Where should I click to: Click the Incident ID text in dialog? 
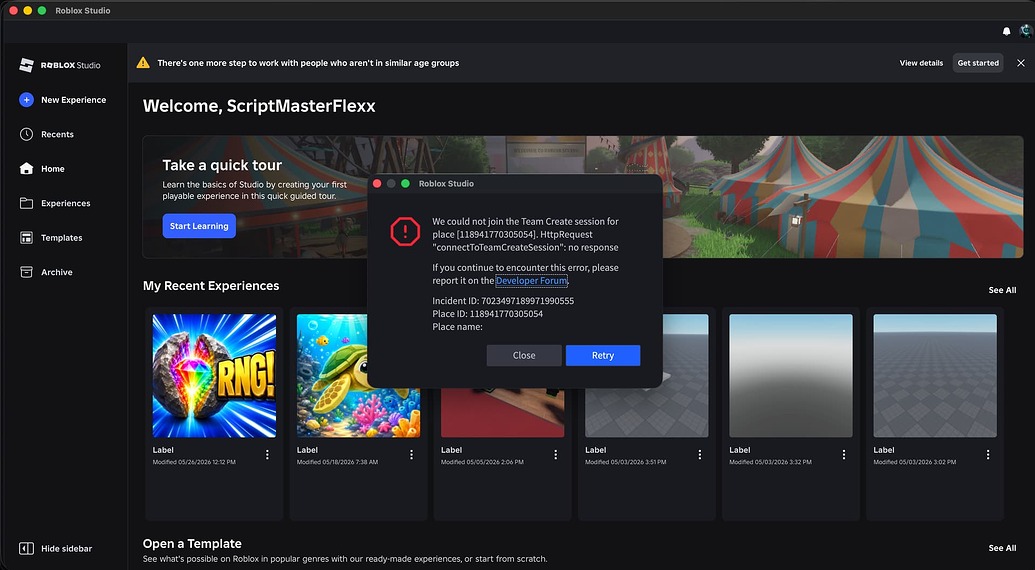coord(503,301)
